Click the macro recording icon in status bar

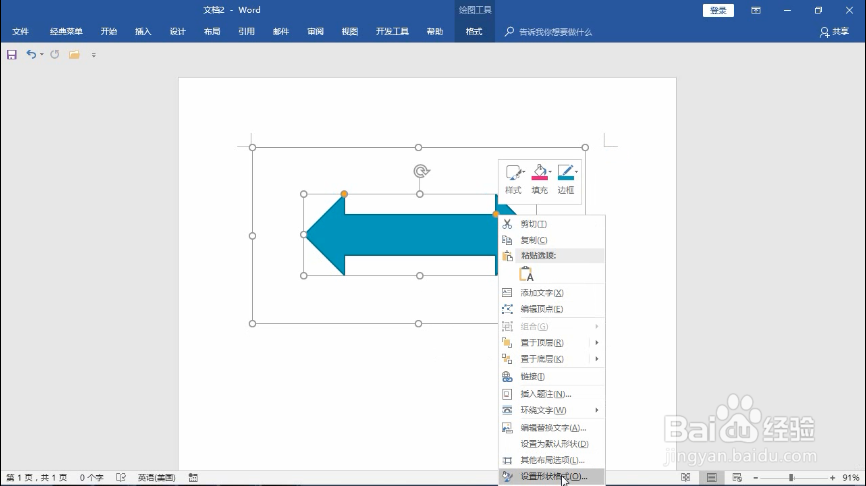(x=193, y=477)
